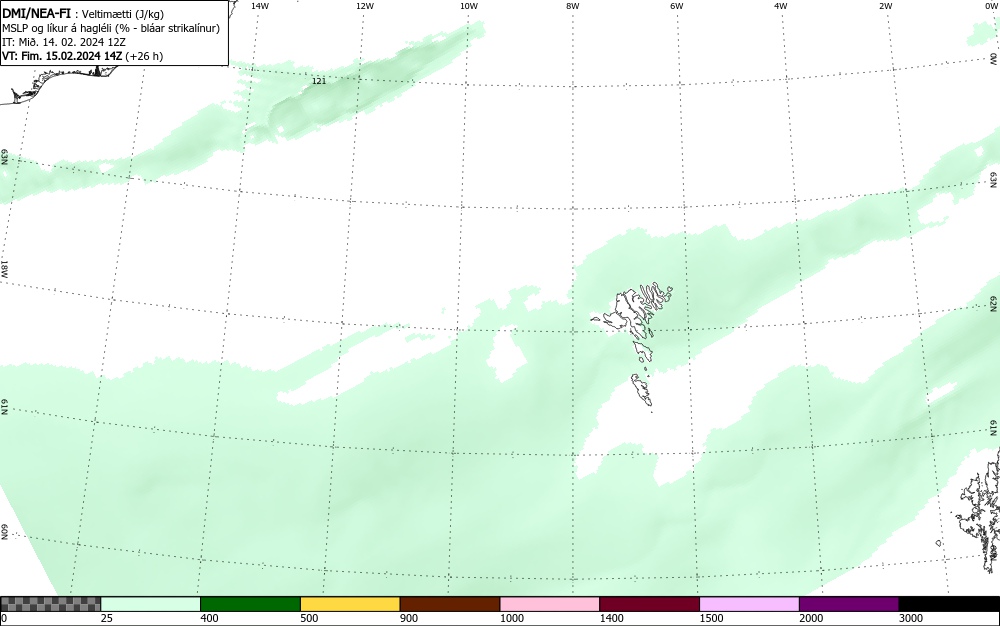Click the brown 900-1000 legend swatch
Screen dimensions: 1000x626
[x=450, y=604]
